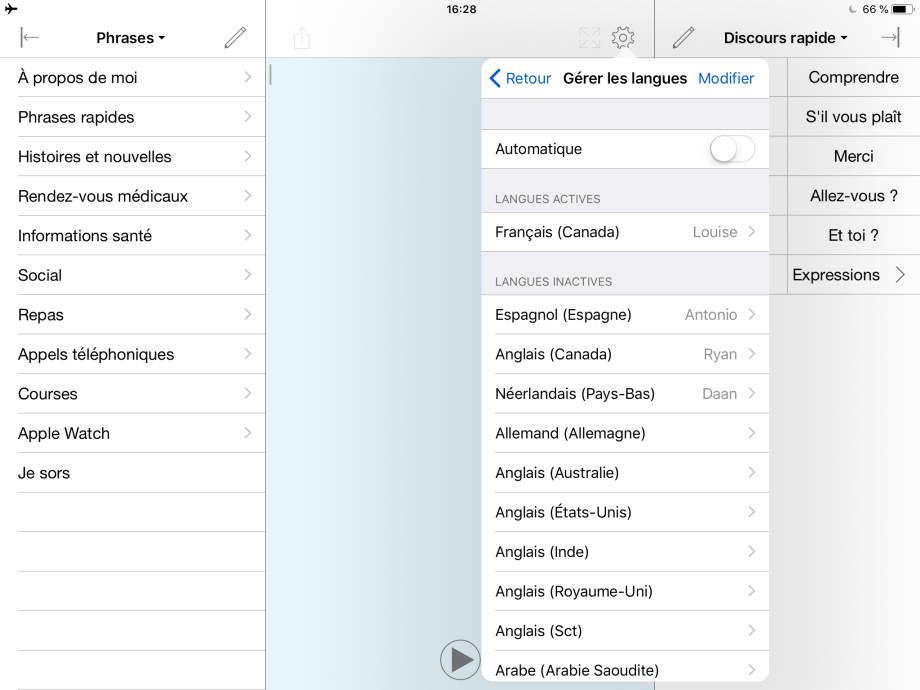Edit quick speech with the right pencil icon
920x690 pixels.
684,38
